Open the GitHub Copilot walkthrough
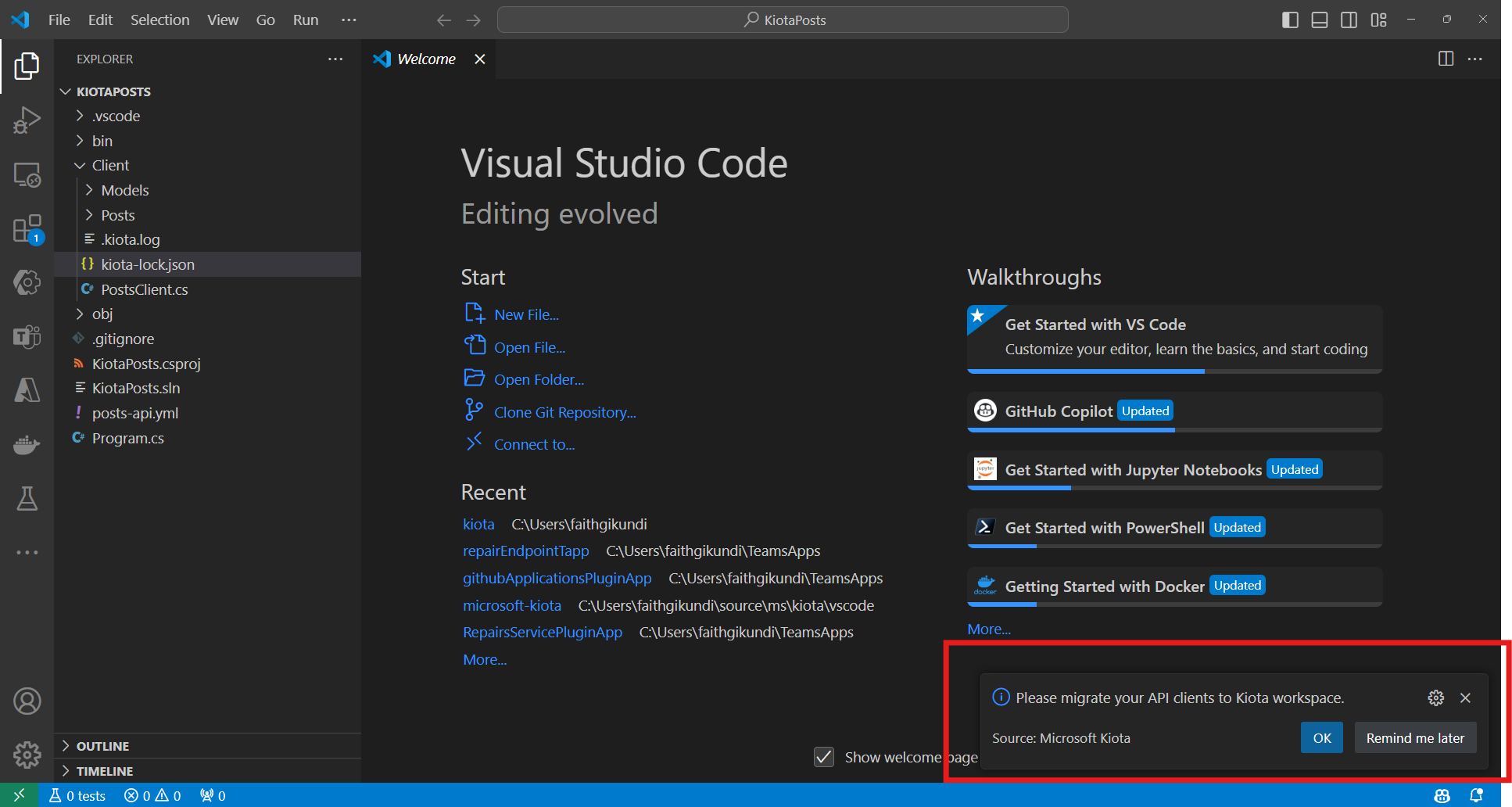 pyautogui.click(x=1175, y=412)
